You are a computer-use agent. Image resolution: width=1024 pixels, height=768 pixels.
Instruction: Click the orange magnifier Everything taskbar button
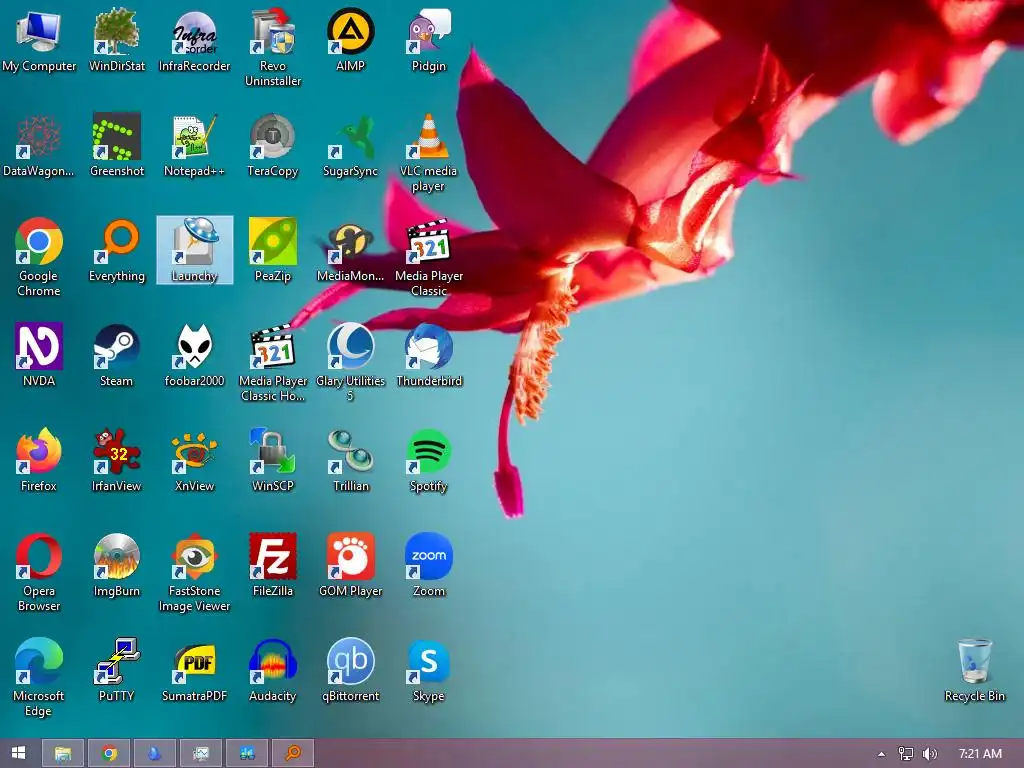click(x=293, y=754)
